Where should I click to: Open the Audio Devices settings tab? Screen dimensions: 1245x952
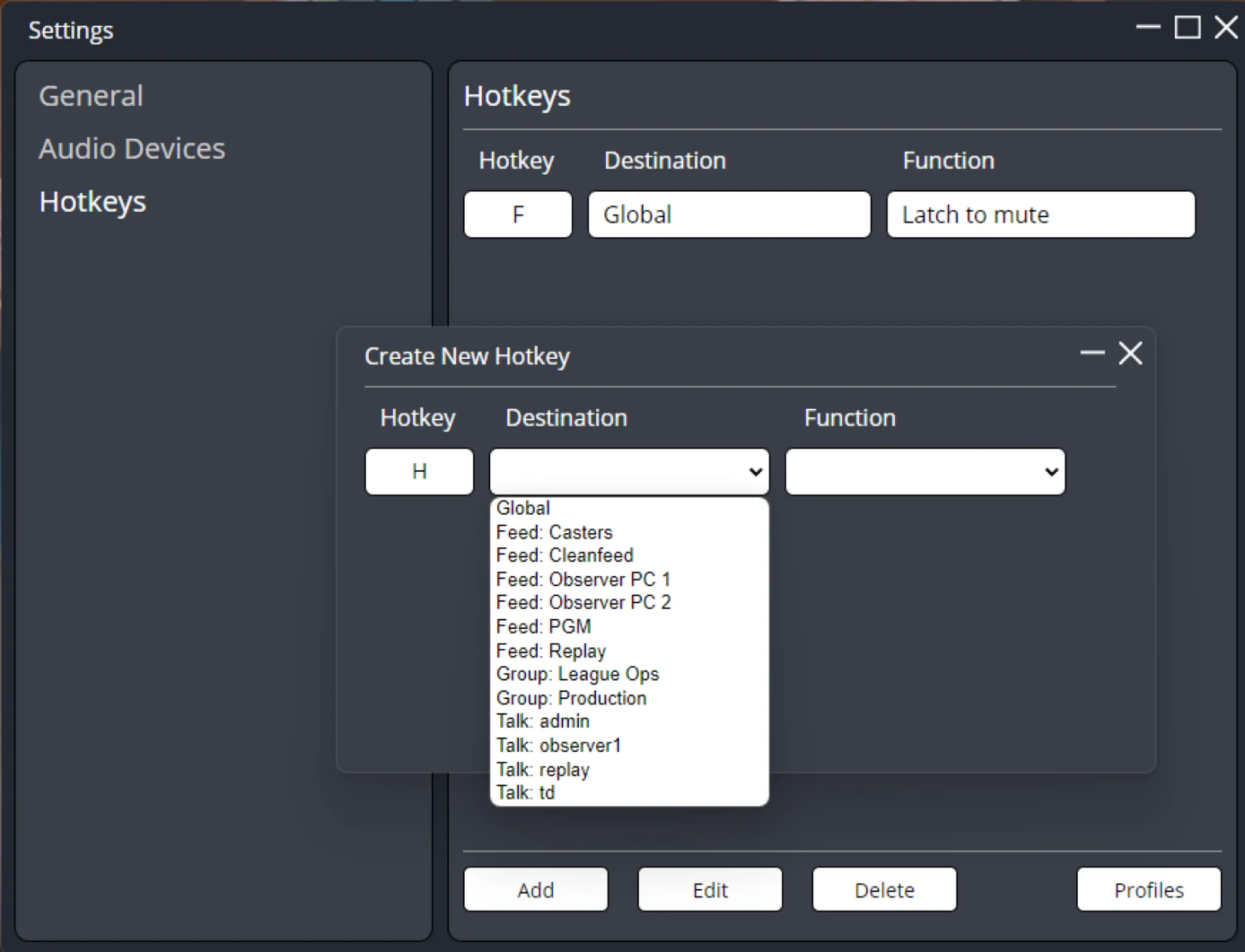(x=132, y=148)
